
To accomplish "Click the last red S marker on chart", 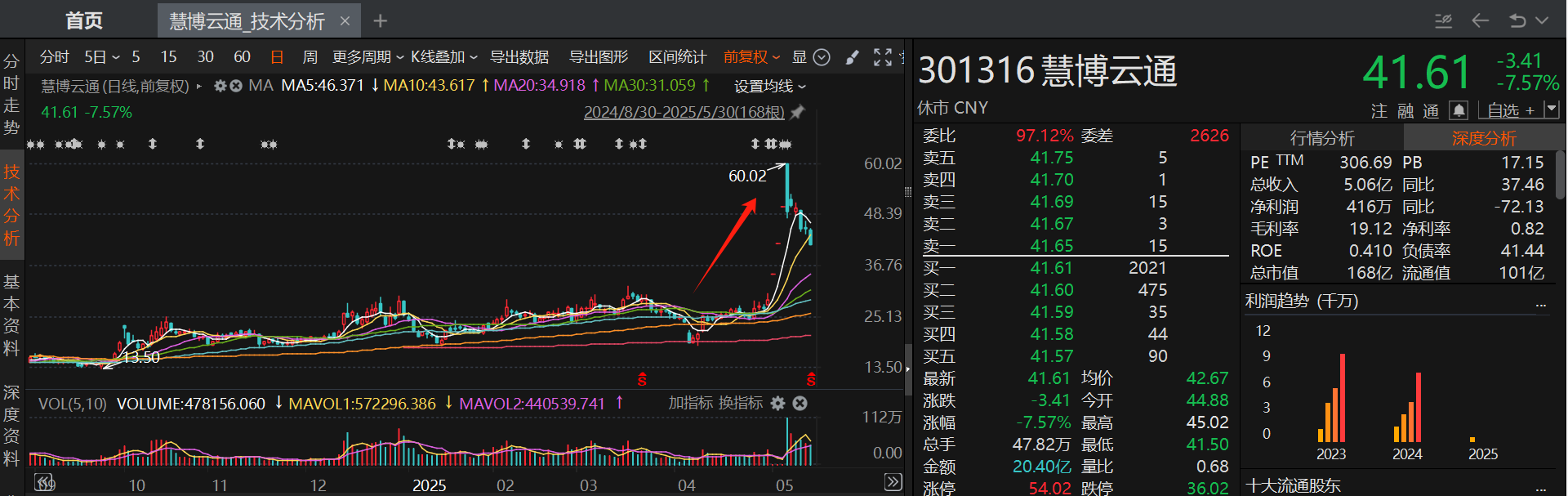I will (811, 379).
